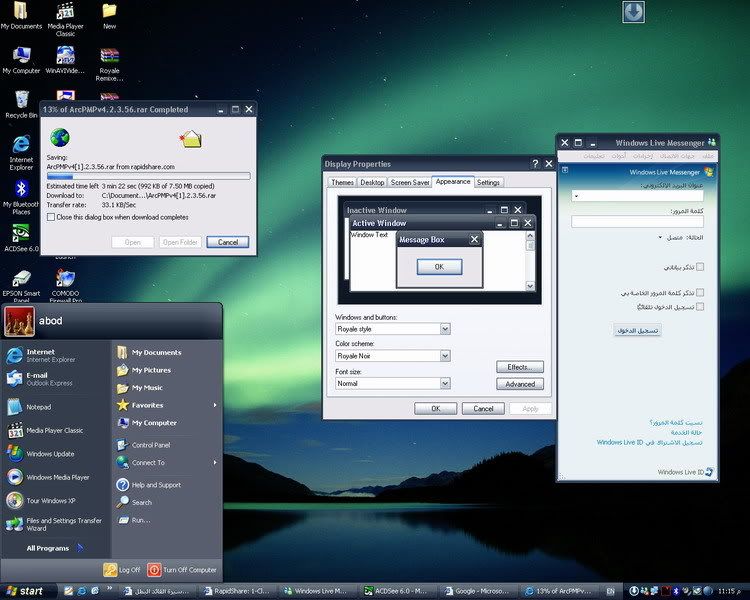Open the Recycle Bin desktop icon

(x=21, y=104)
